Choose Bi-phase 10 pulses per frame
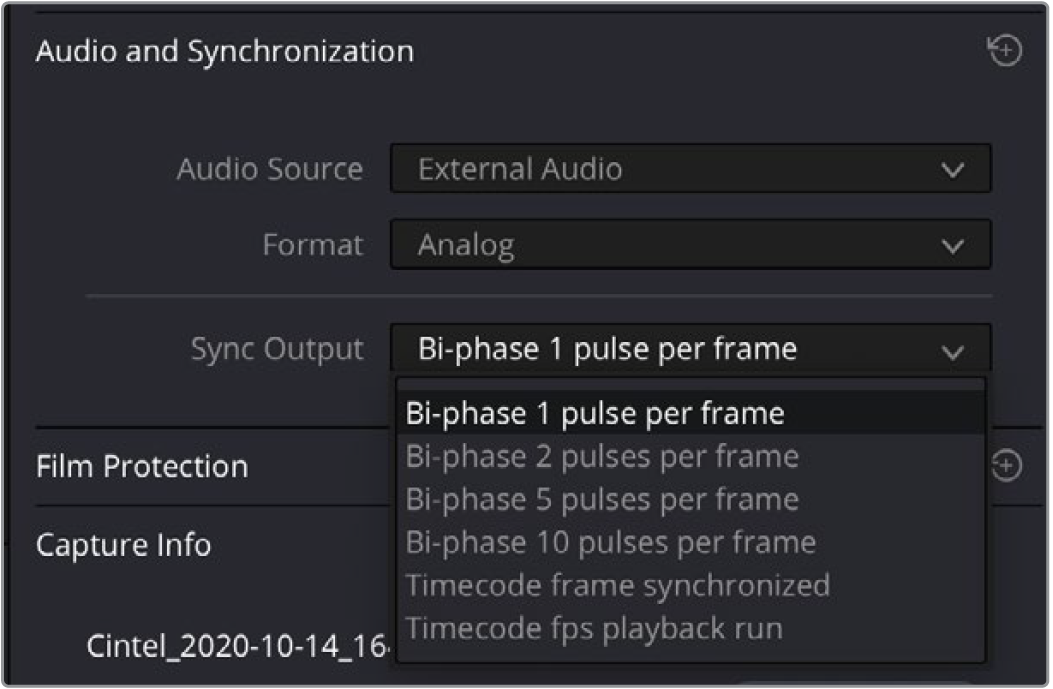Image resolution: width=1053 pixels, height=689 pixels. coord(690,542)
